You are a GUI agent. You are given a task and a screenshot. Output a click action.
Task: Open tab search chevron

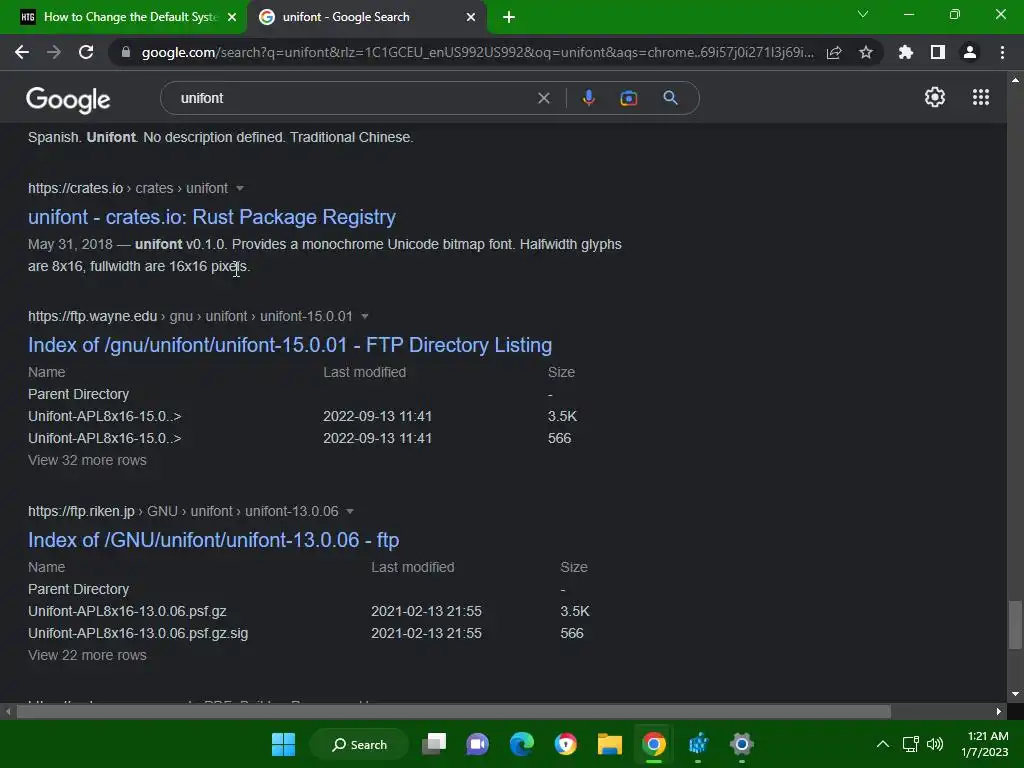click(863, 14)
